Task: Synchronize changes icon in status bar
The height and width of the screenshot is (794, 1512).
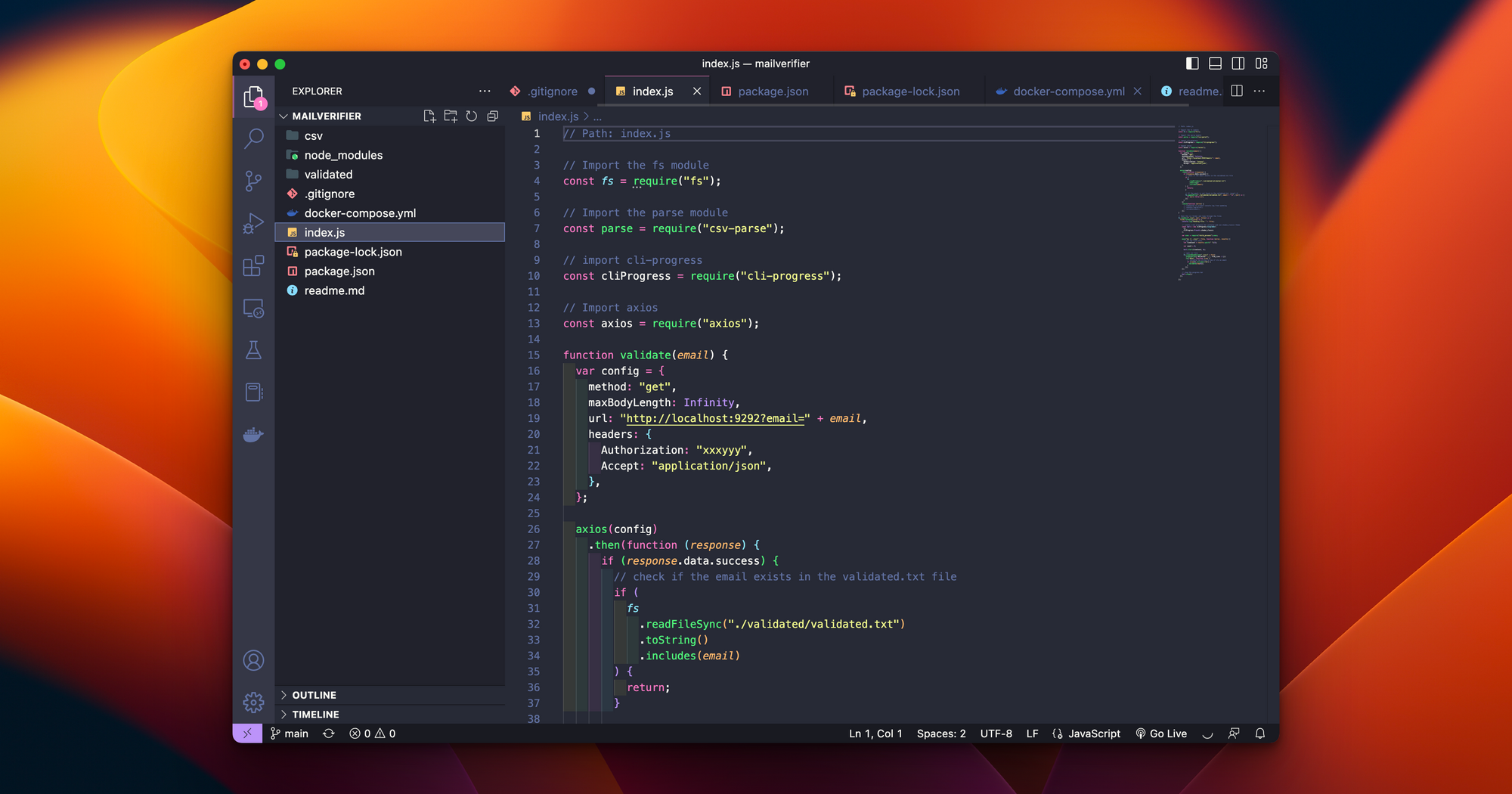Action: (329, 734)
